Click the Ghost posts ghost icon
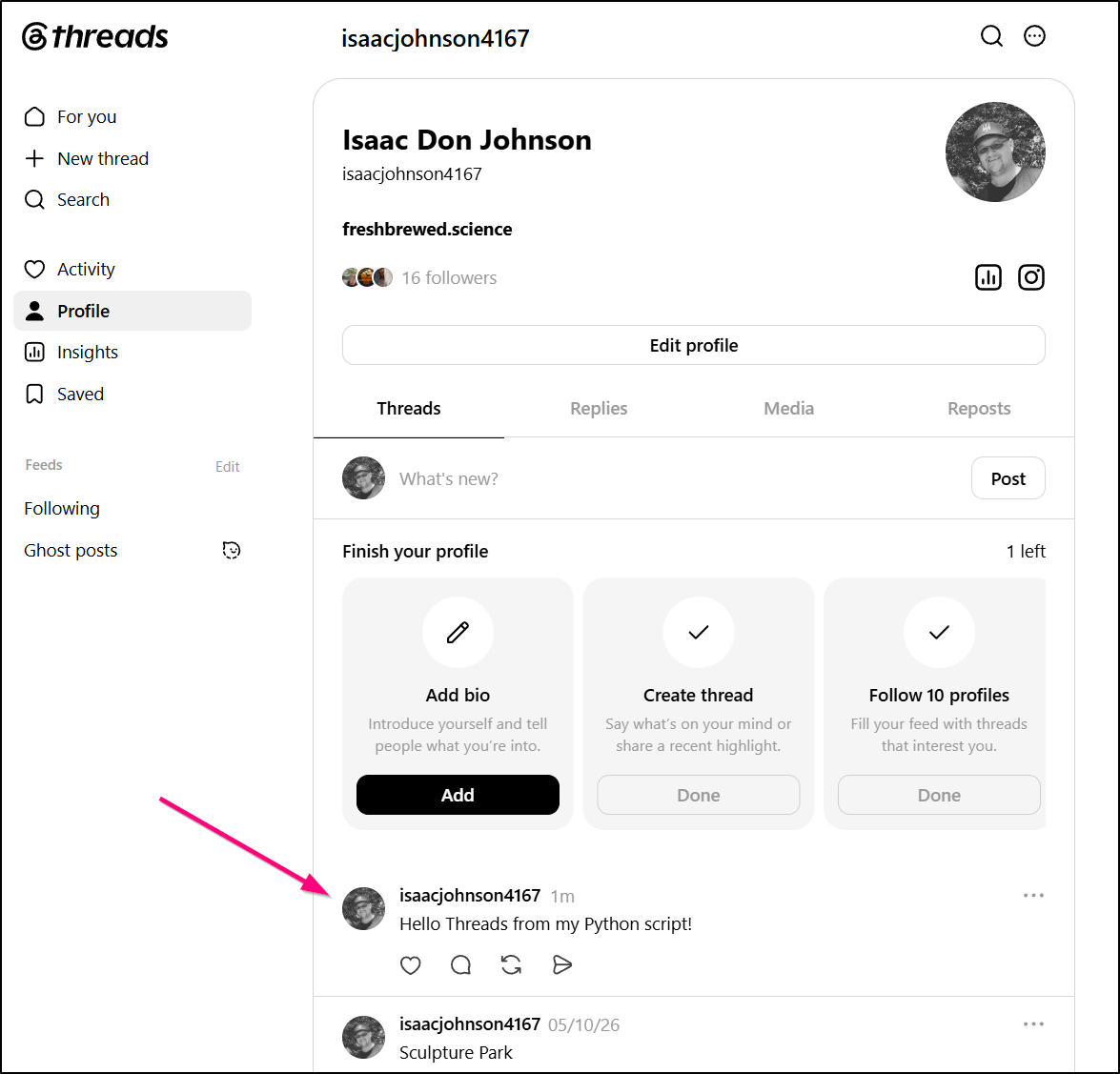This screenshot has width=1120, height=1074. tap(231, 550)
